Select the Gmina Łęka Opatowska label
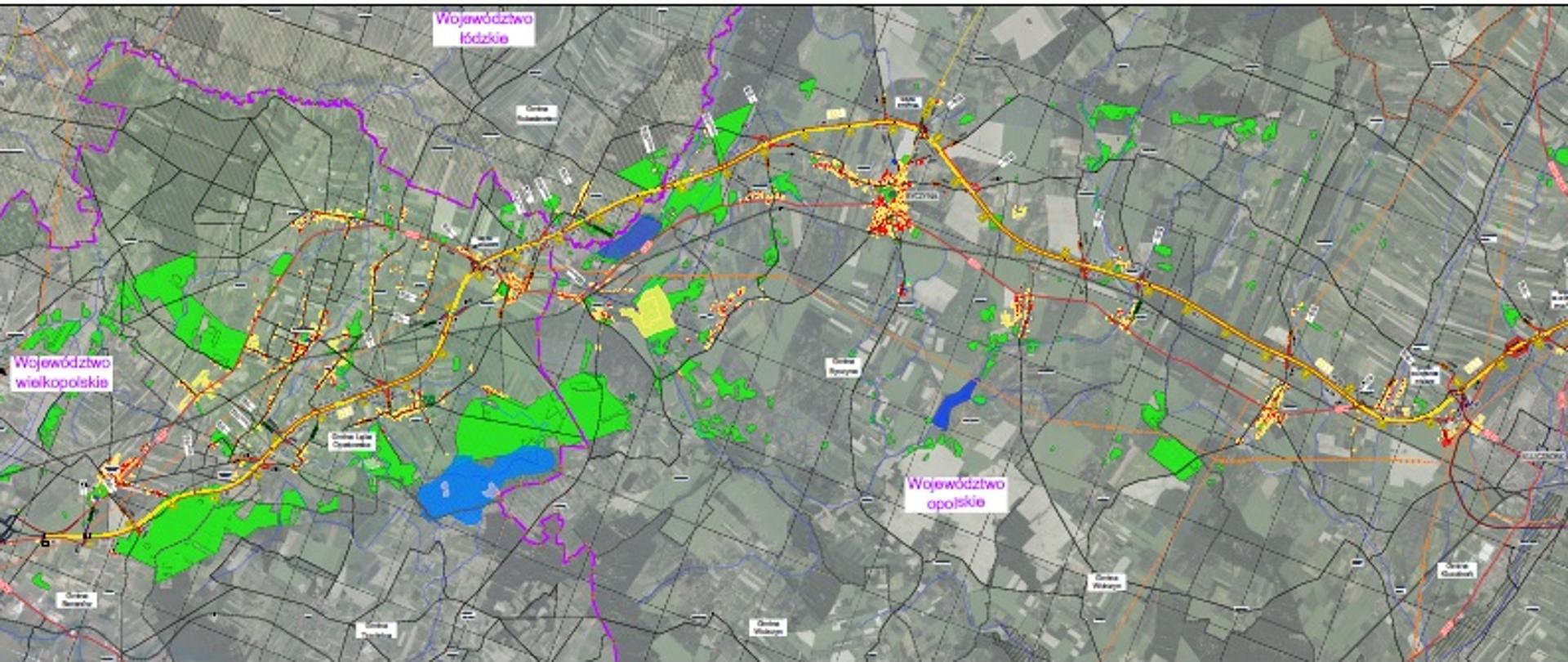The height and width of the screenshot is (662, 1568). click(x=352, y=441)
